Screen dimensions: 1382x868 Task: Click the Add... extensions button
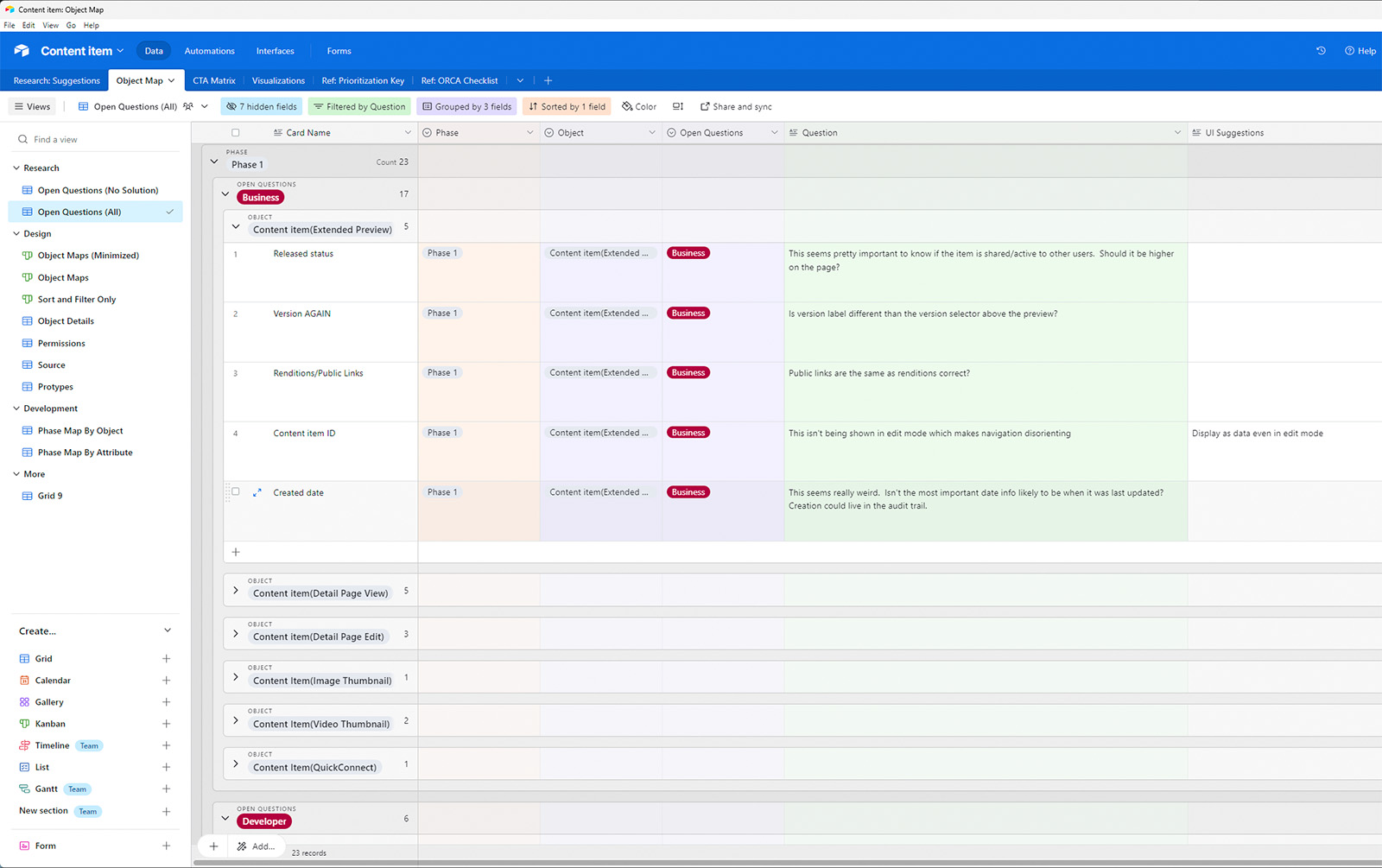(x=257, y=846)
